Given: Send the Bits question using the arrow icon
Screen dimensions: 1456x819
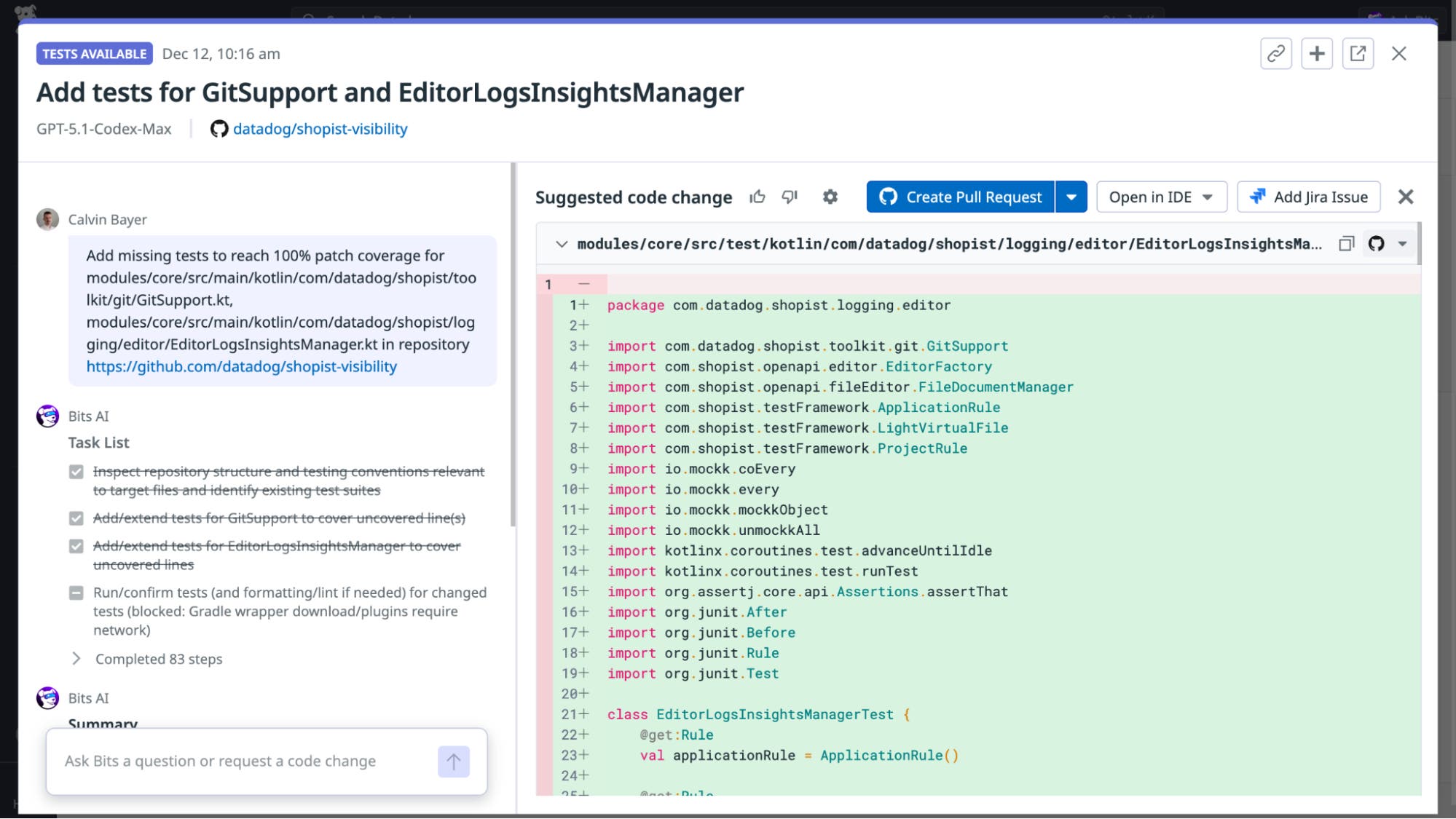Looking at the screenshot, I should click(x=453, y=761).
